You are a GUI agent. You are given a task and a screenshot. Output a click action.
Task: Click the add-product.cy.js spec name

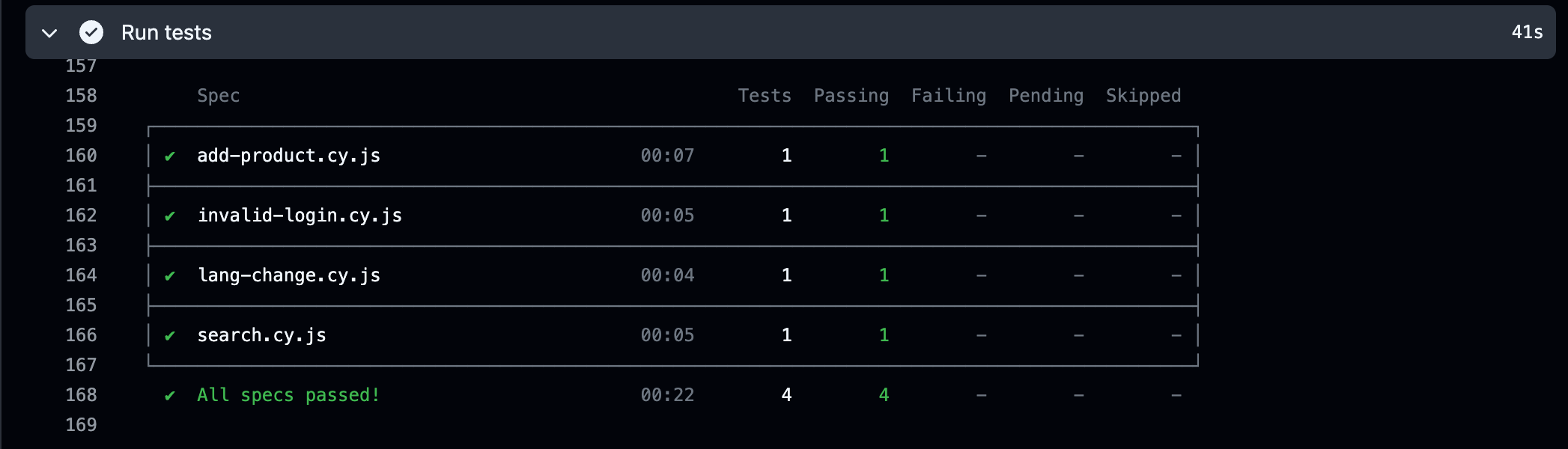tap(288, 156)
